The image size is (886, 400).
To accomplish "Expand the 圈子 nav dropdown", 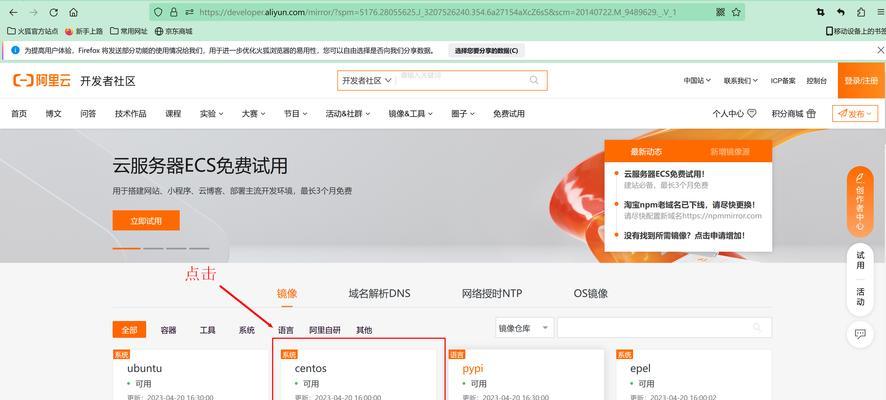I will coord(463,113).
